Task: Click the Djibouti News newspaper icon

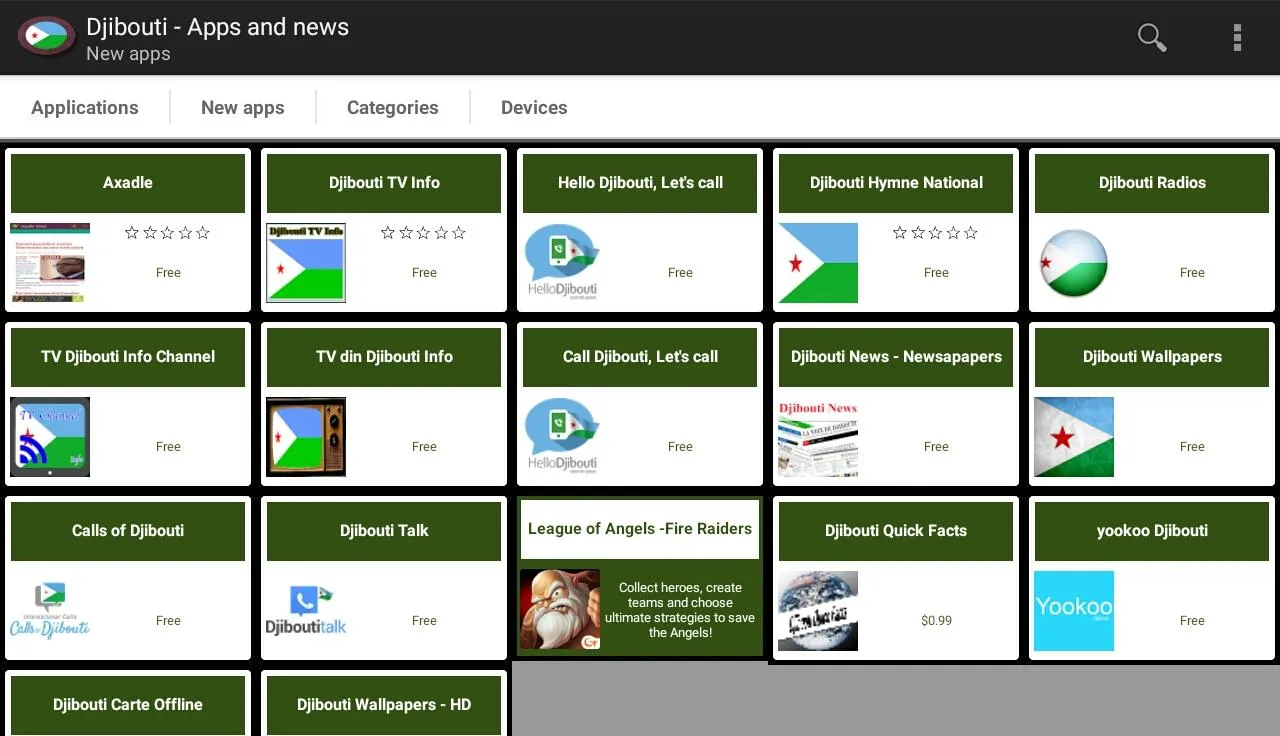Action: pyautogui.click(x=818, y=437)
